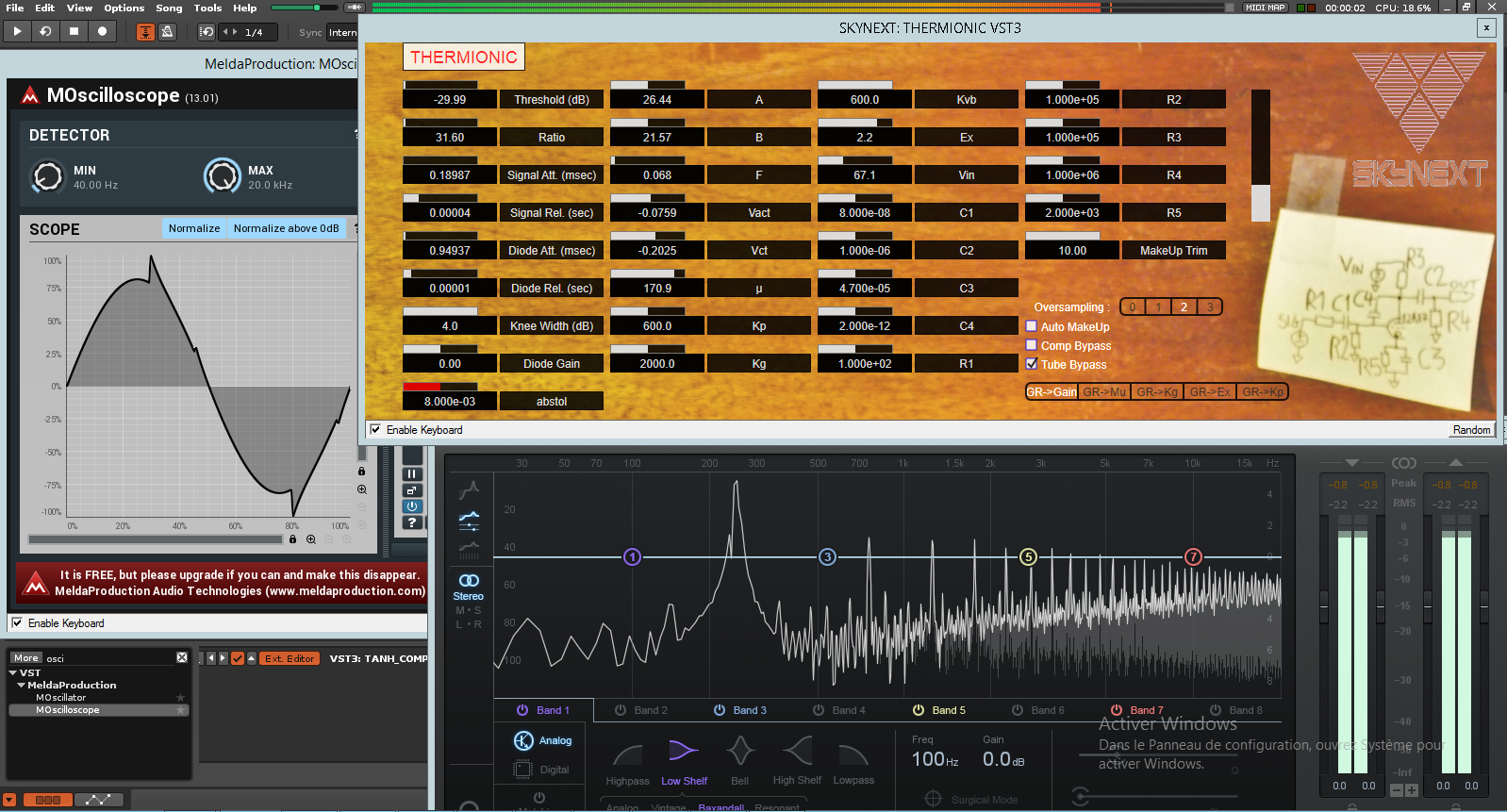Collapse the MeldaProduction tree node
Viewport: 1507px width, 812px height.
[21, 685]
